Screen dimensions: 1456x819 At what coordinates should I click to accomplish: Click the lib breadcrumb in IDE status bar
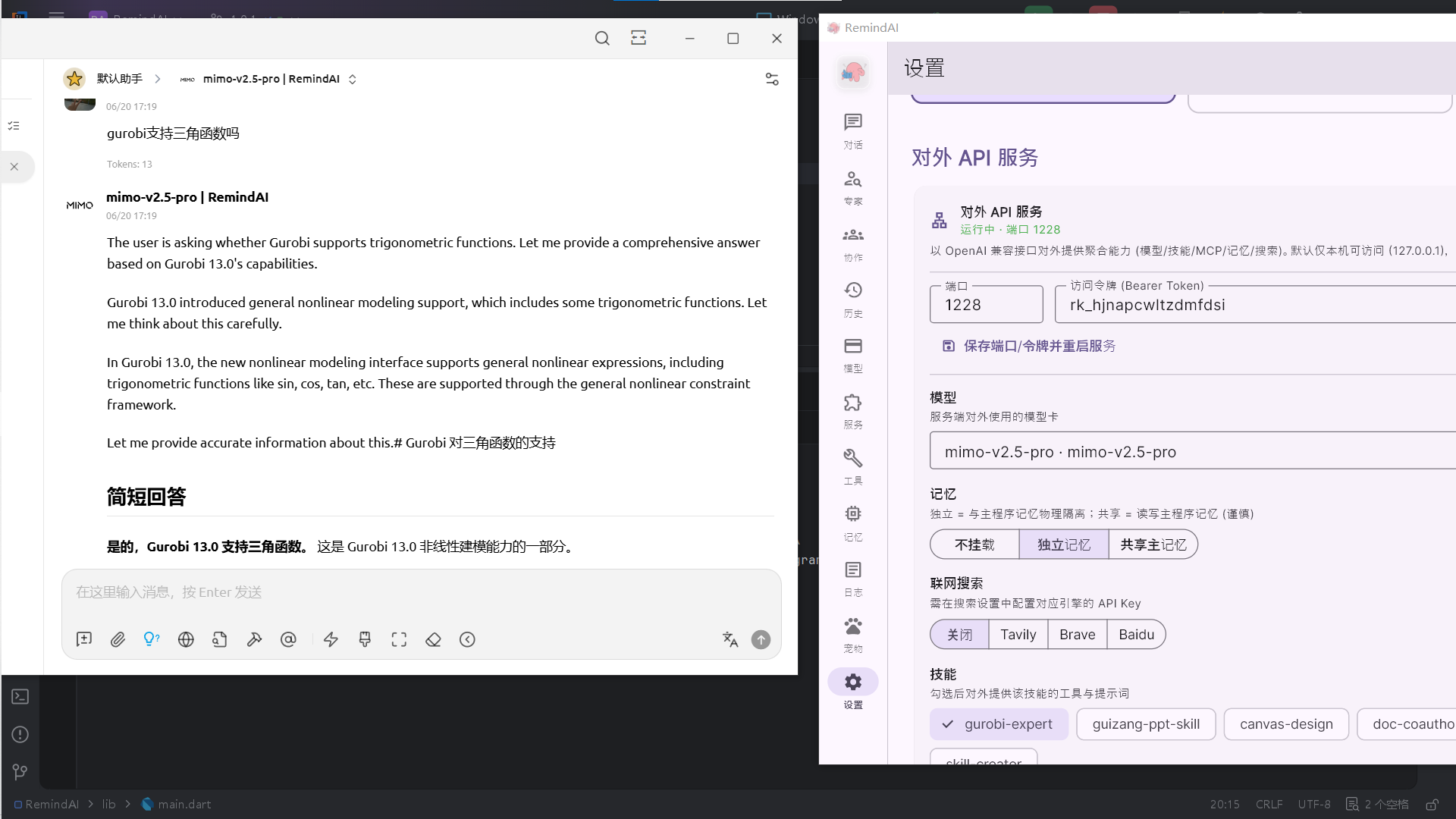click(x=109, y=804)
